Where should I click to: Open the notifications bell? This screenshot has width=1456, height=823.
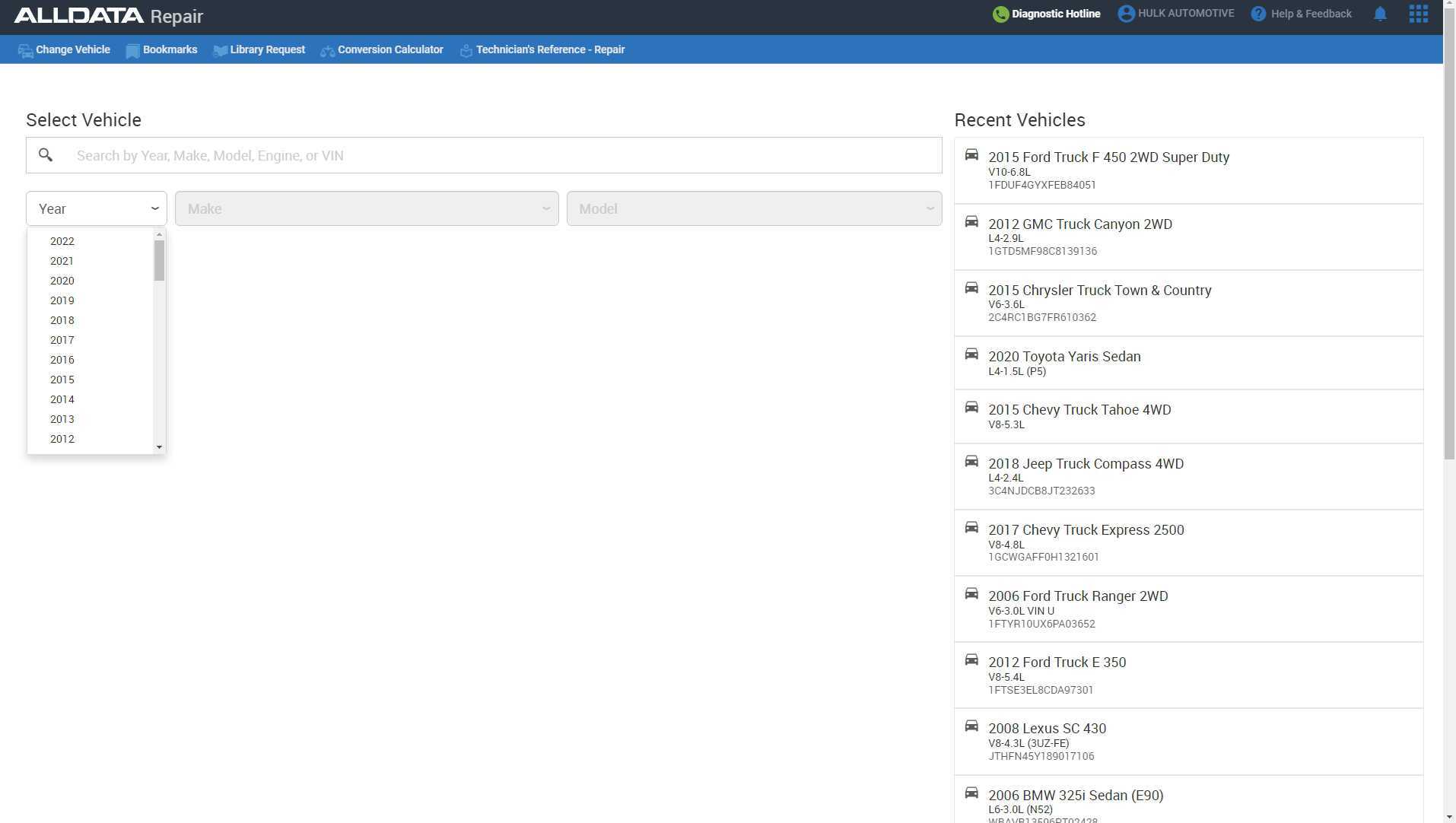pos(1380,14)
